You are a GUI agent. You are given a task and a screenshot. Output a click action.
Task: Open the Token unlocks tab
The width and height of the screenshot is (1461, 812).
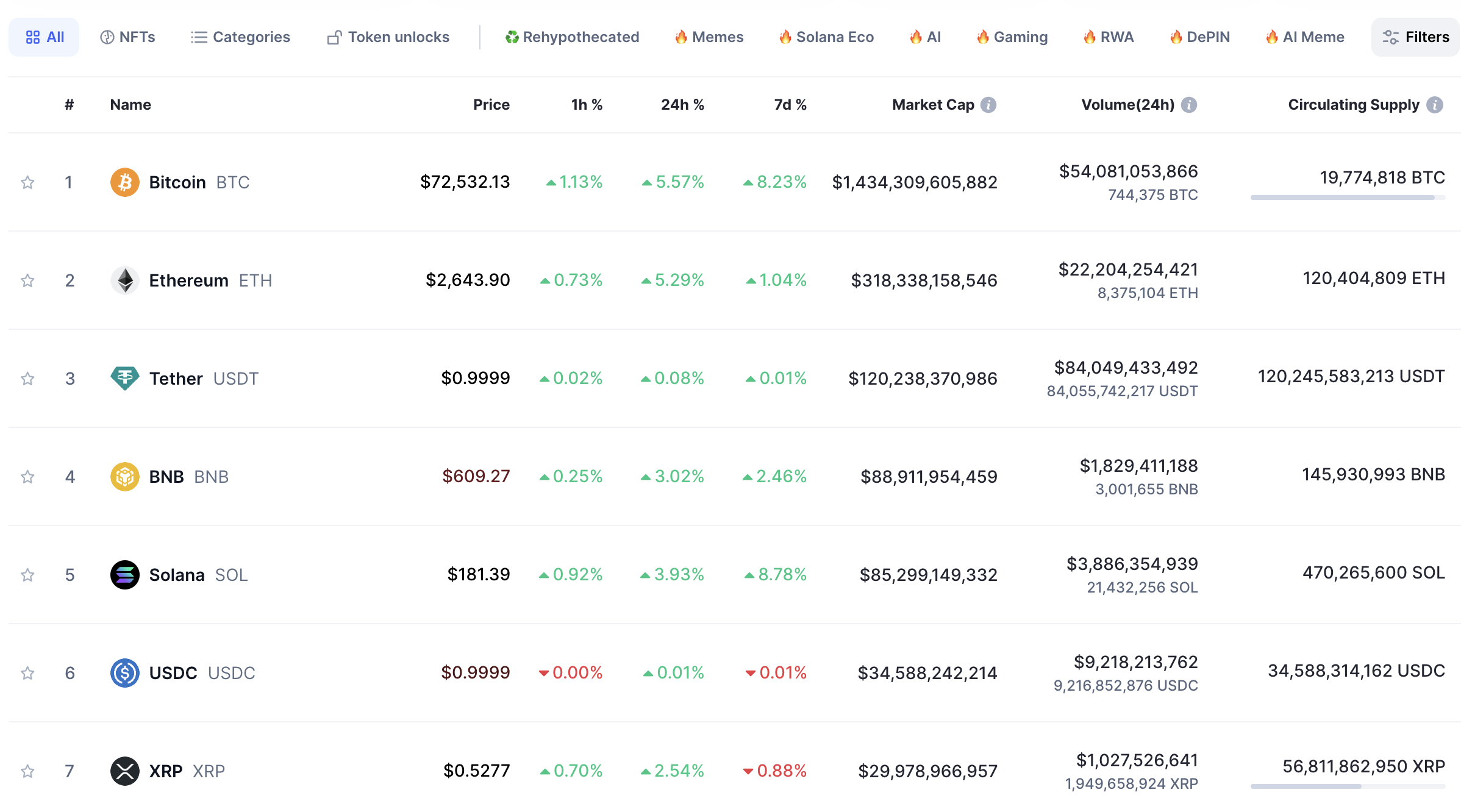388,37
